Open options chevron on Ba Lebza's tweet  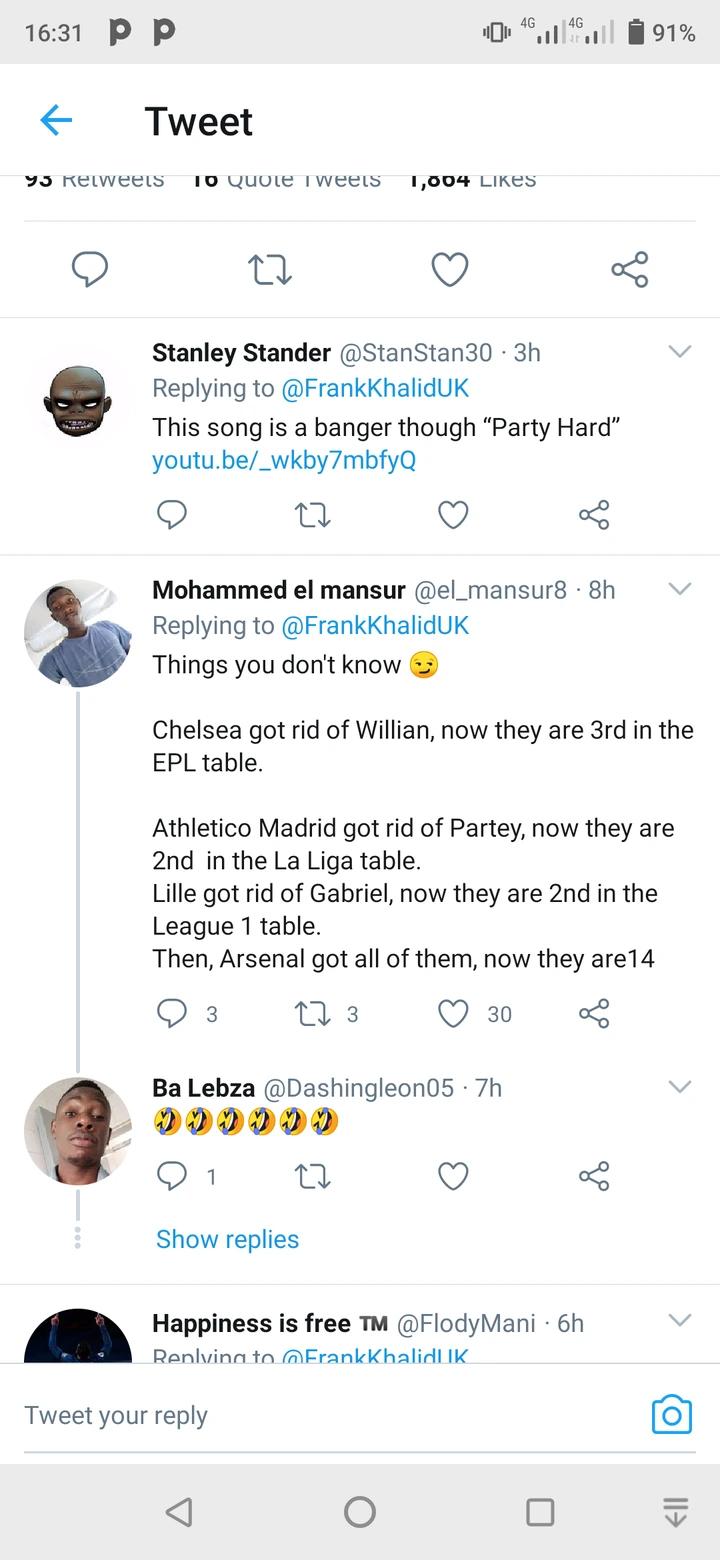tap(679, 1087)
